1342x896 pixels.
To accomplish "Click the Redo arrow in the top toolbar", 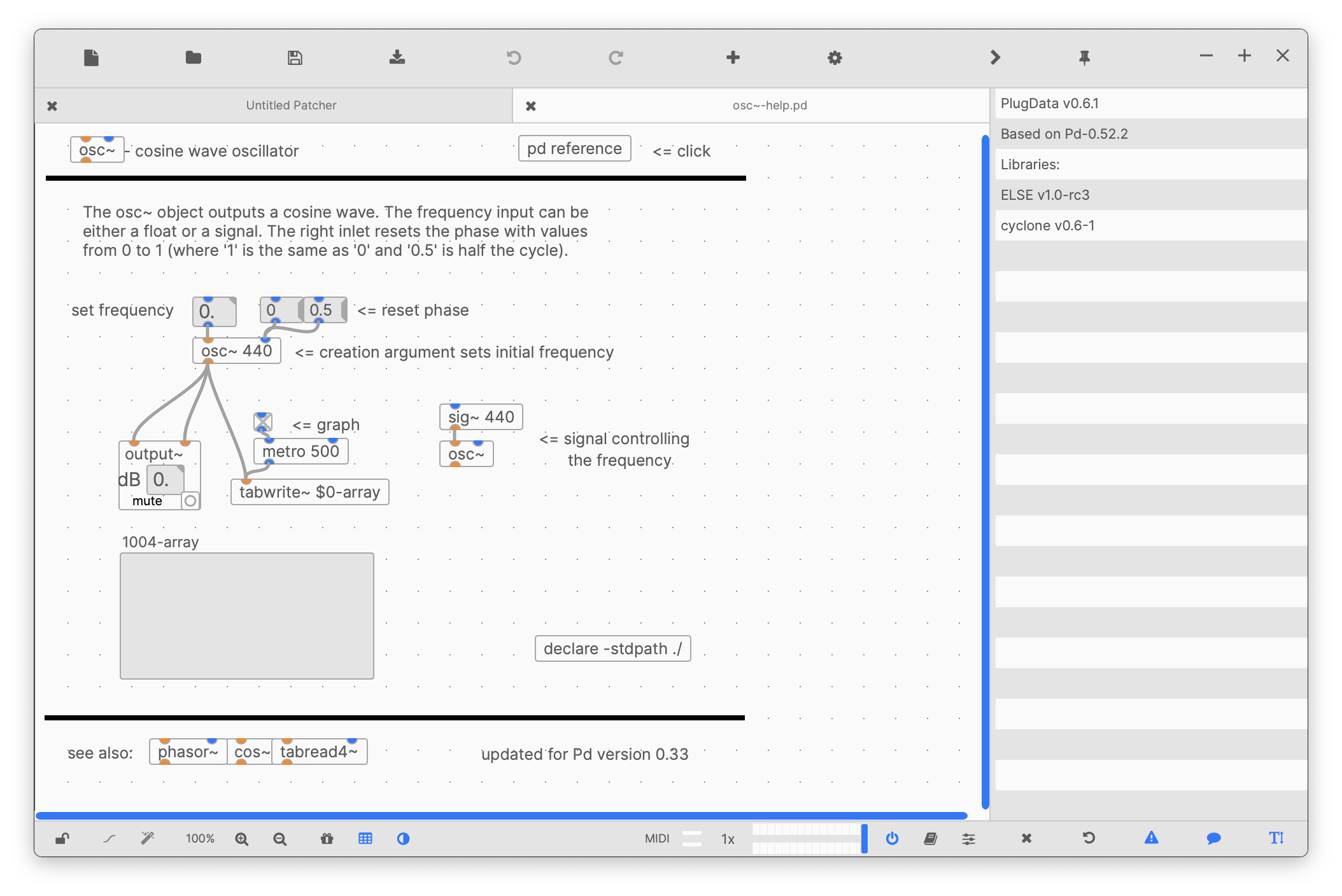I will pyautogui.click(x=615, y=57).
